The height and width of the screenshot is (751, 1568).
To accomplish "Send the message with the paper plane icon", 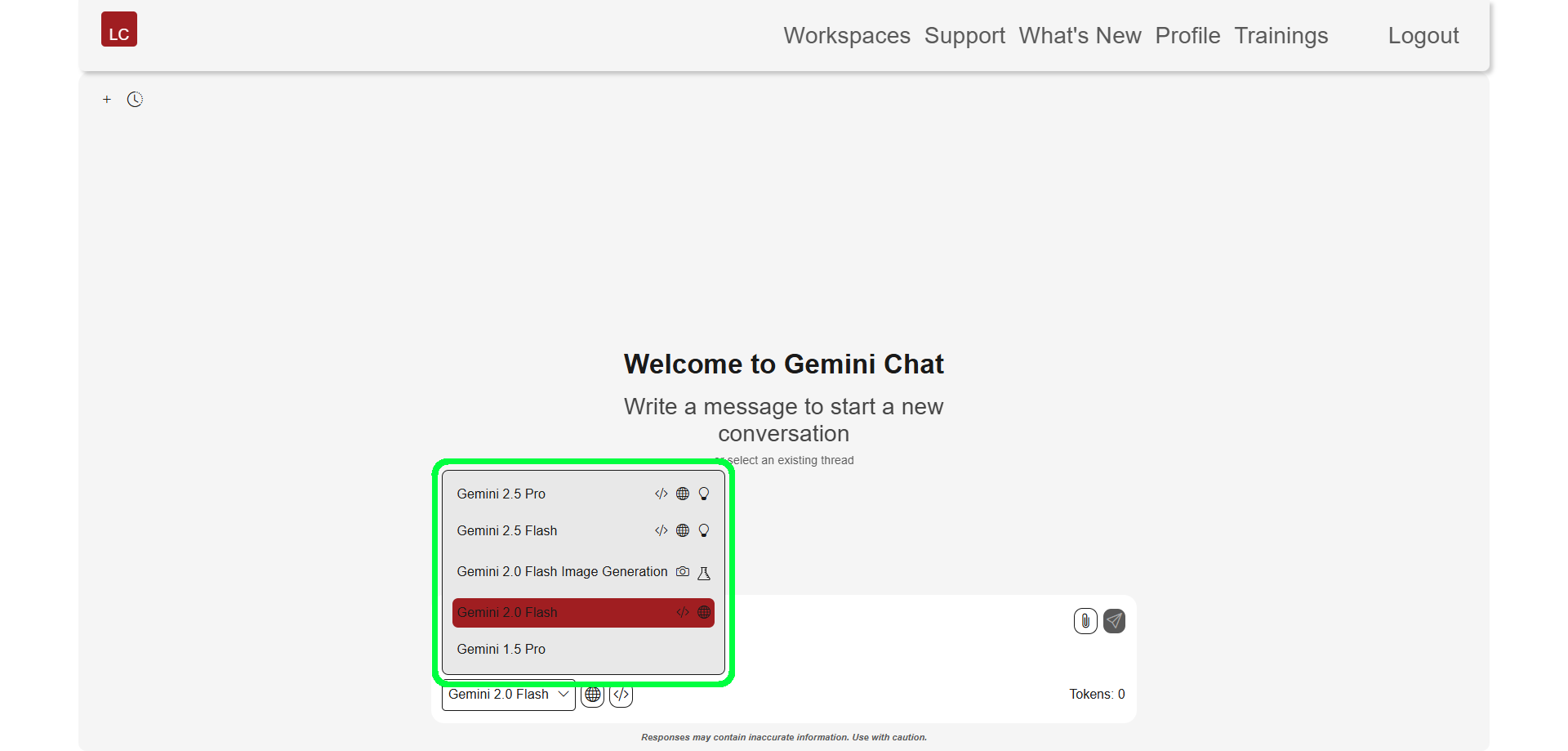I will pyautogui.click(x=1114, y=621).
